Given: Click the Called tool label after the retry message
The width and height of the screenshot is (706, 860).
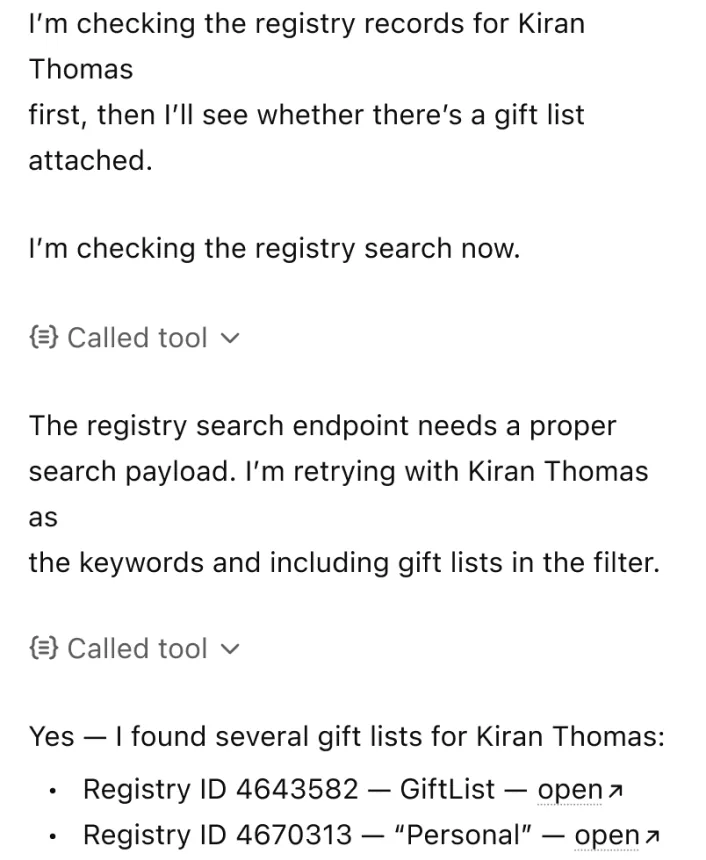Looking at the screenshot, I should click(x=136, y=648).
